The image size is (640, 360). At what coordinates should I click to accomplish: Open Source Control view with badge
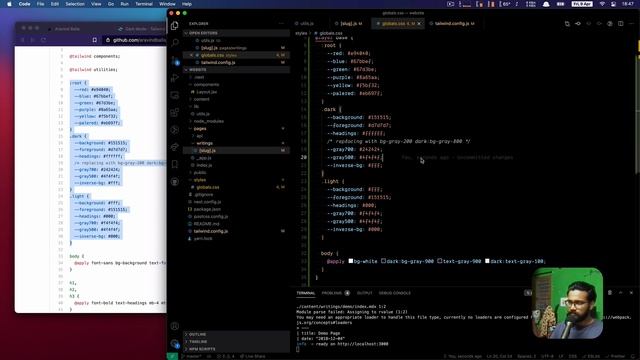click(x=175, y=61)
